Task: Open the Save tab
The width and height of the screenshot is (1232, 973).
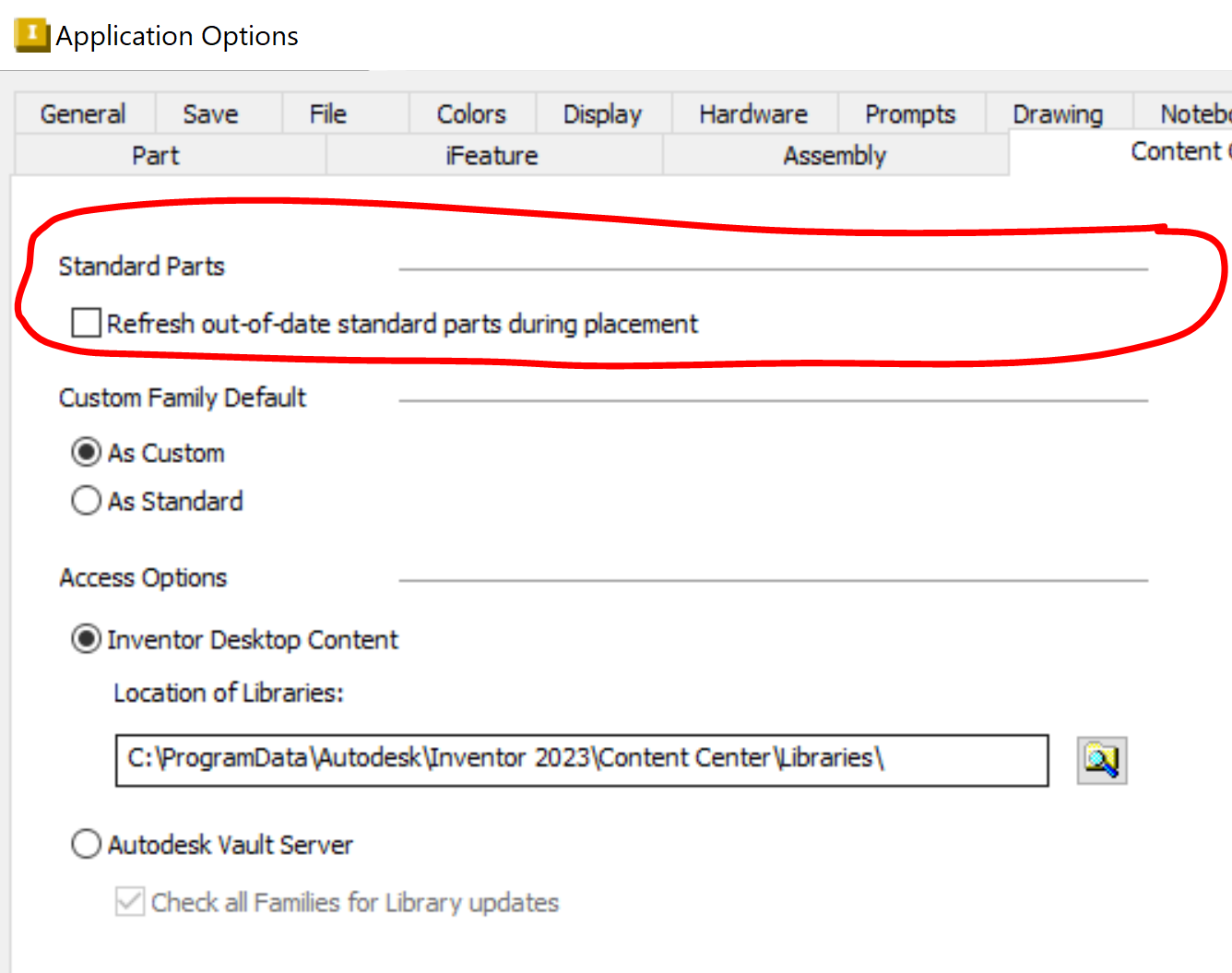Action: (x=209, y=113)
